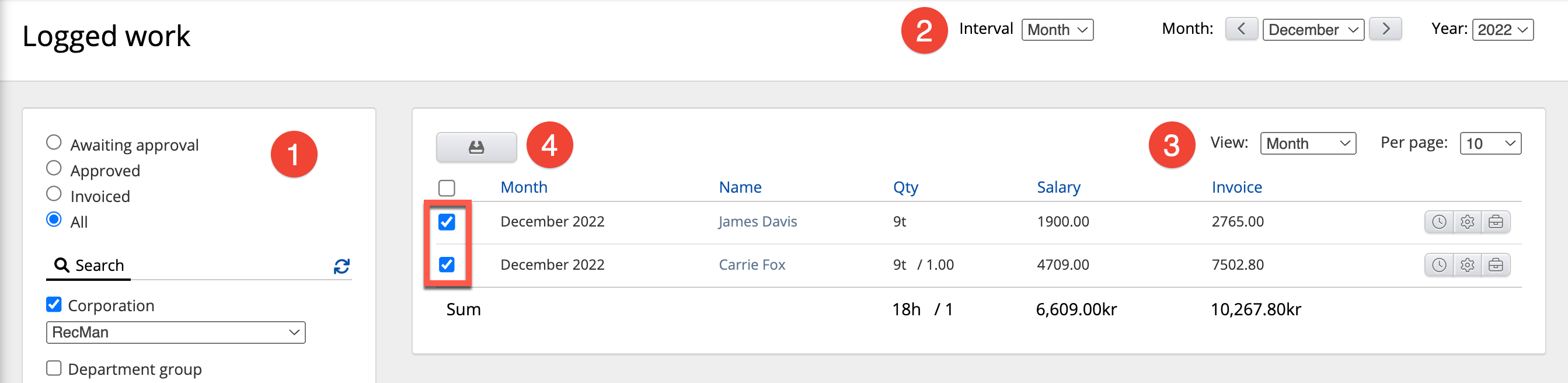The width and height of the screenshot is (1568, 383).
Task: Open the Search tab in filter panel
Action: (89, 266)
